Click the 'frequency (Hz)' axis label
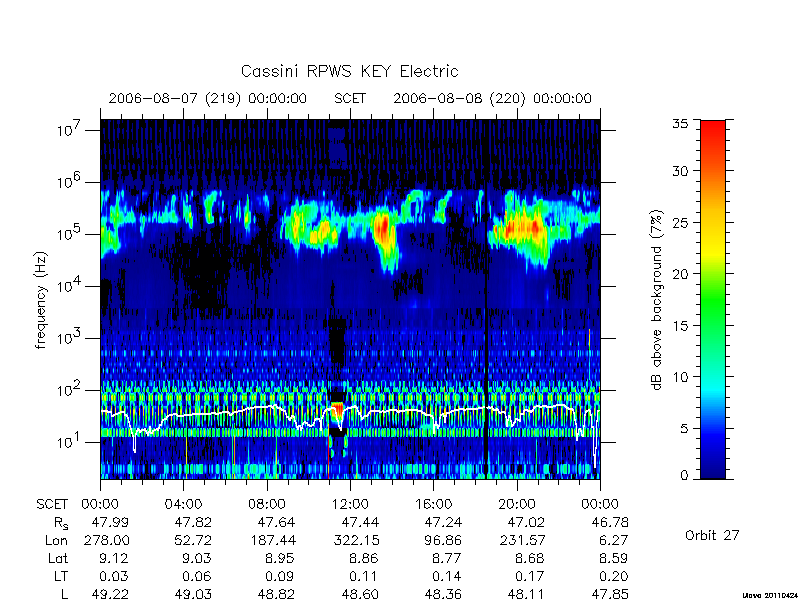The height and width of the screenshot is (600, 800). click(x=41, y=300)
